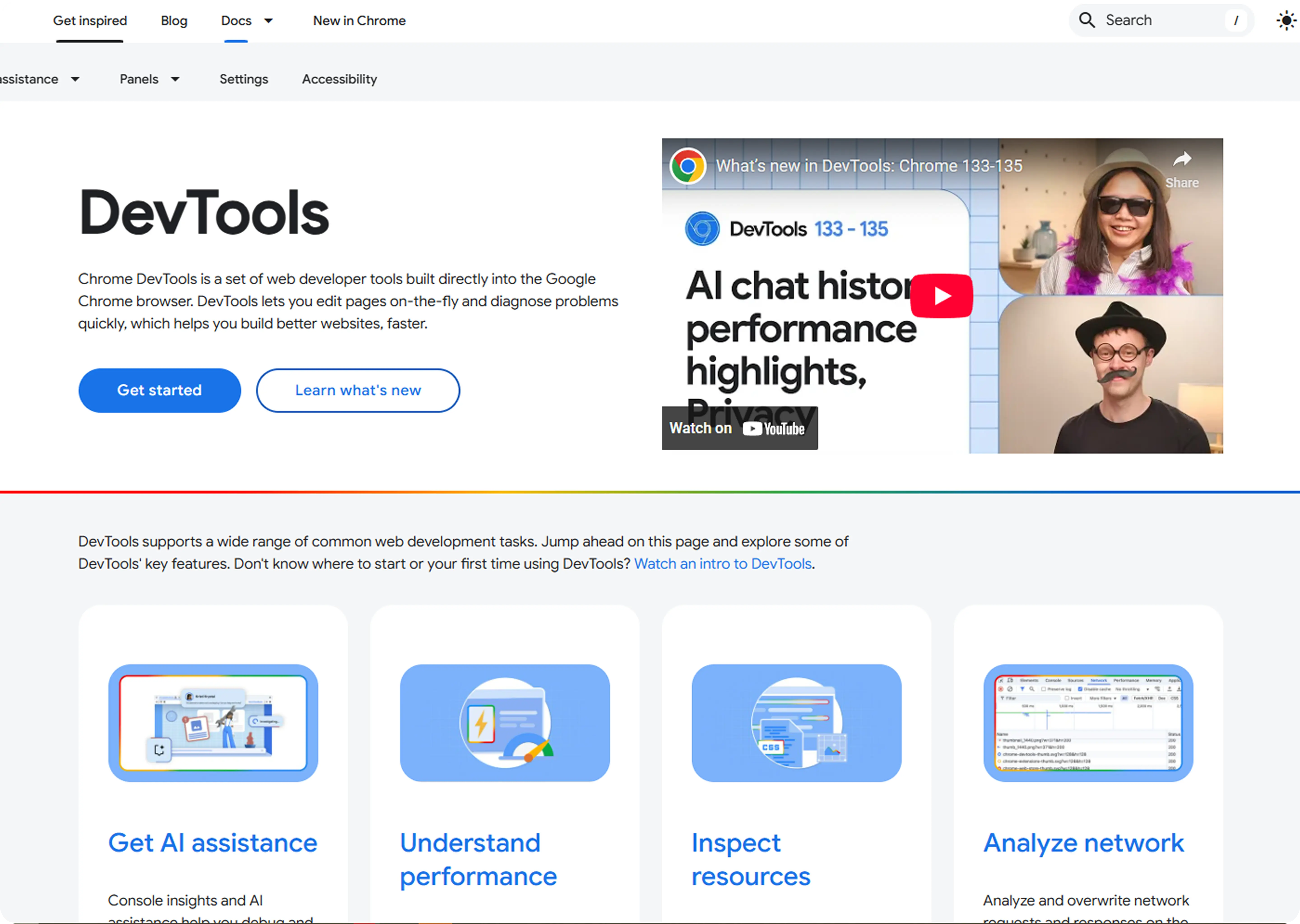Play the DevTools YouTube video
Image resolution: width=1300 pixels, height=924 pixels.
pos(941,296)
